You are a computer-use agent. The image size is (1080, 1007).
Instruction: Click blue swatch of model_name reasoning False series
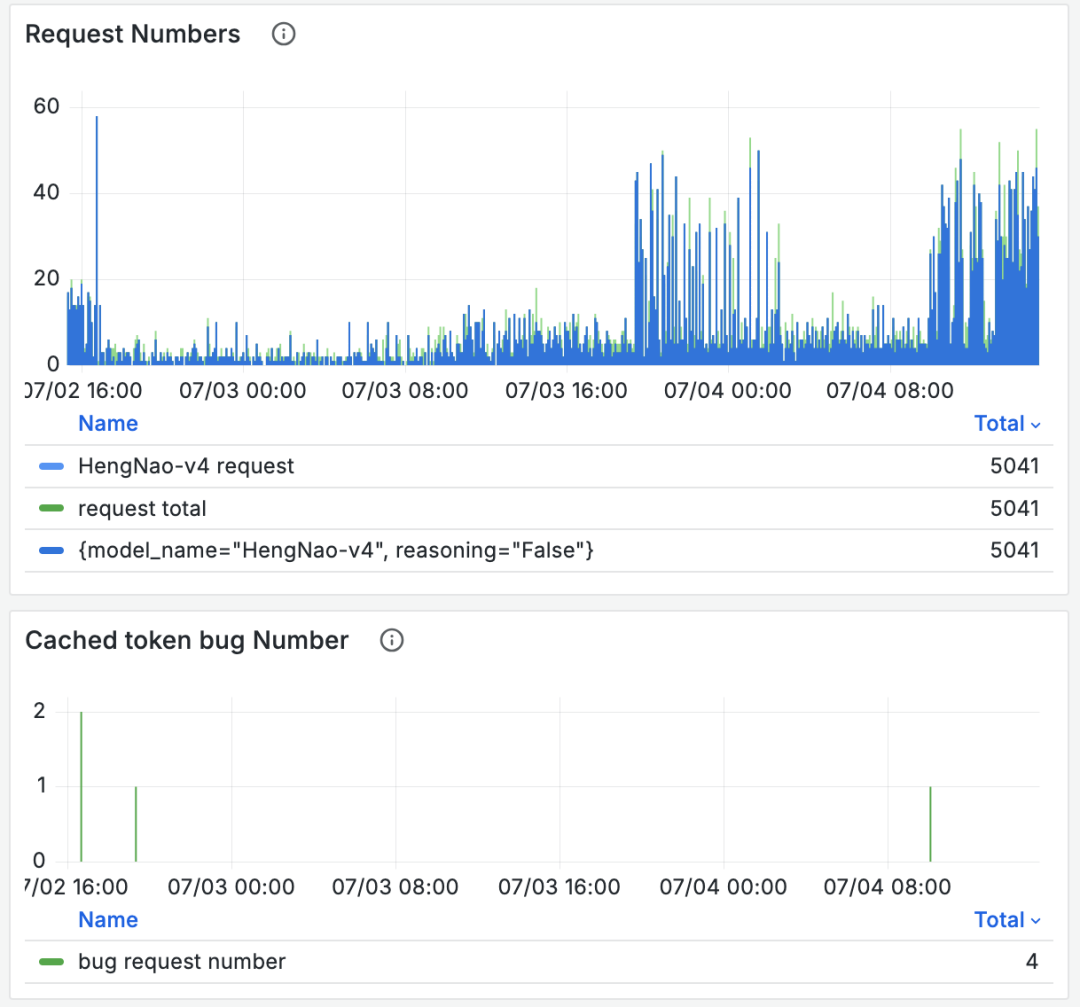[x=51, y=550]
